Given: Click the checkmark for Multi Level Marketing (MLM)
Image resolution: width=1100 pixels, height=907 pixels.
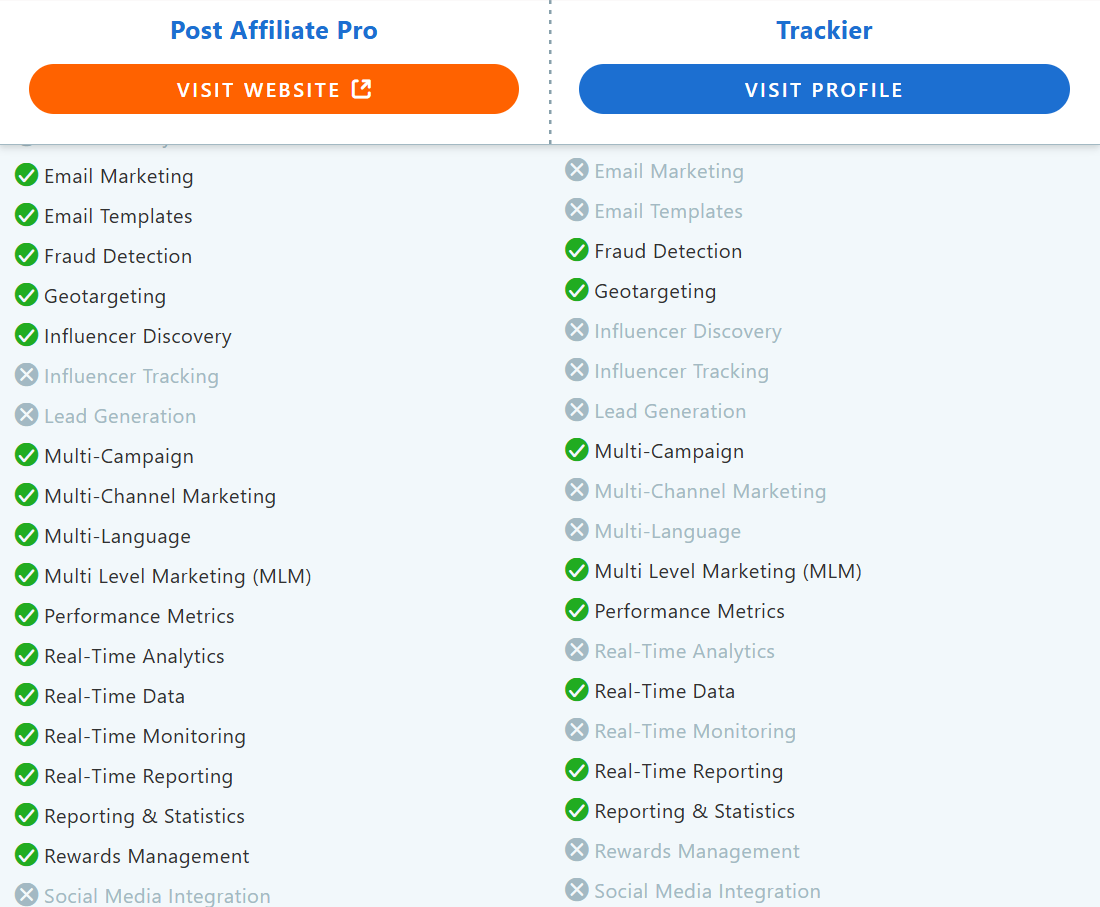Looking at the screenshot, I should pyautogui.click(x=27, y=575).
